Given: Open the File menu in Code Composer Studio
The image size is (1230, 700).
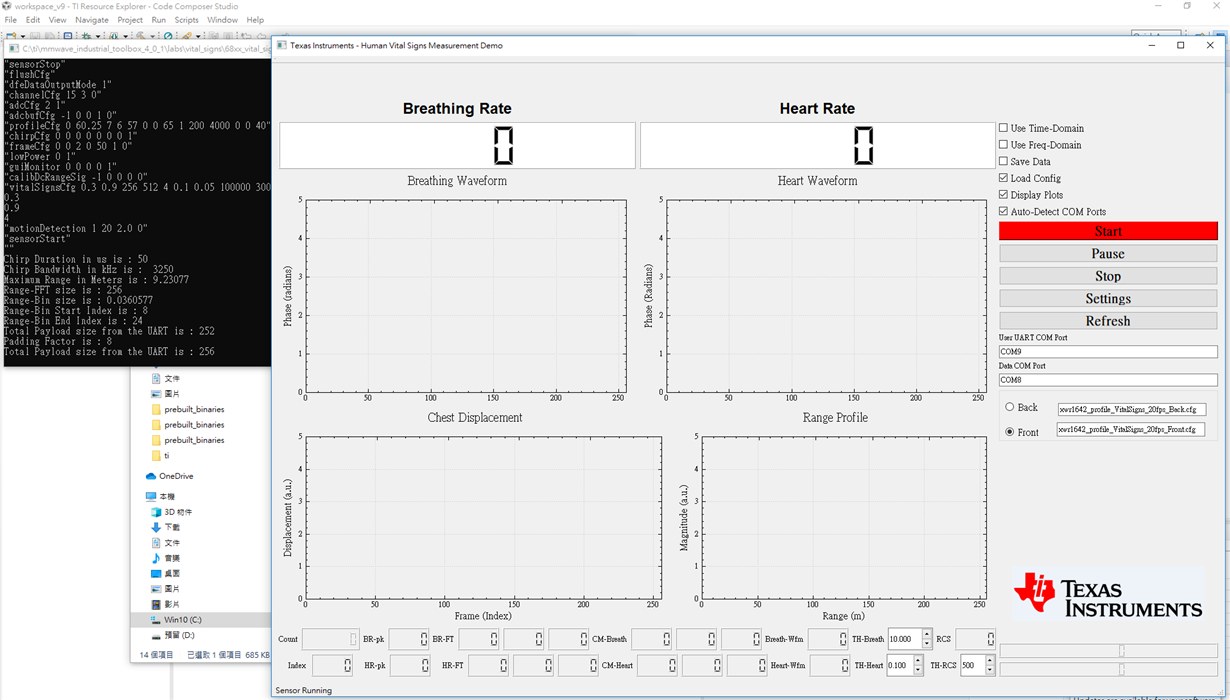Looking at the screenshot, I should (12, 20).
